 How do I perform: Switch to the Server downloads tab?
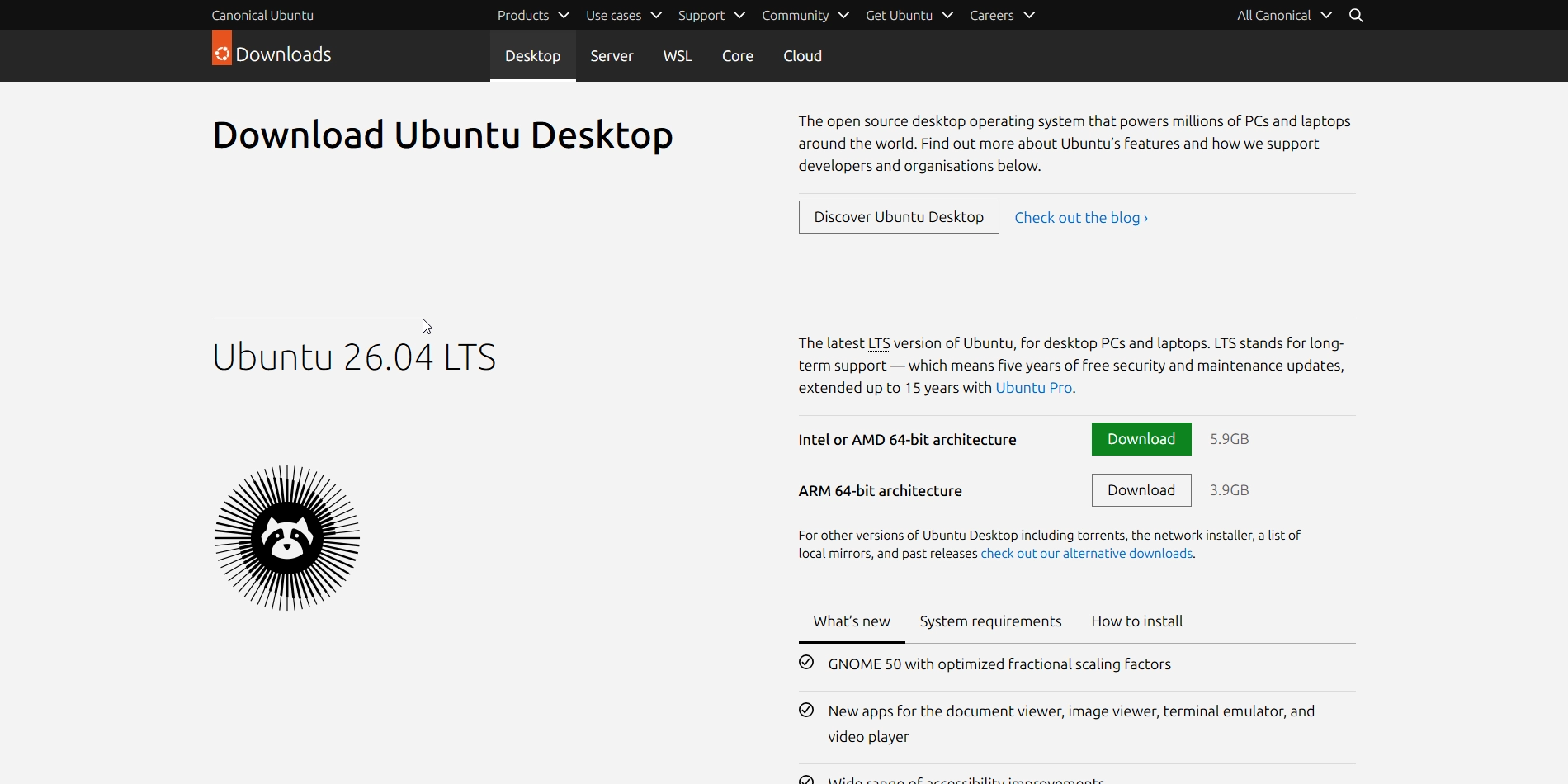[612, 56]
